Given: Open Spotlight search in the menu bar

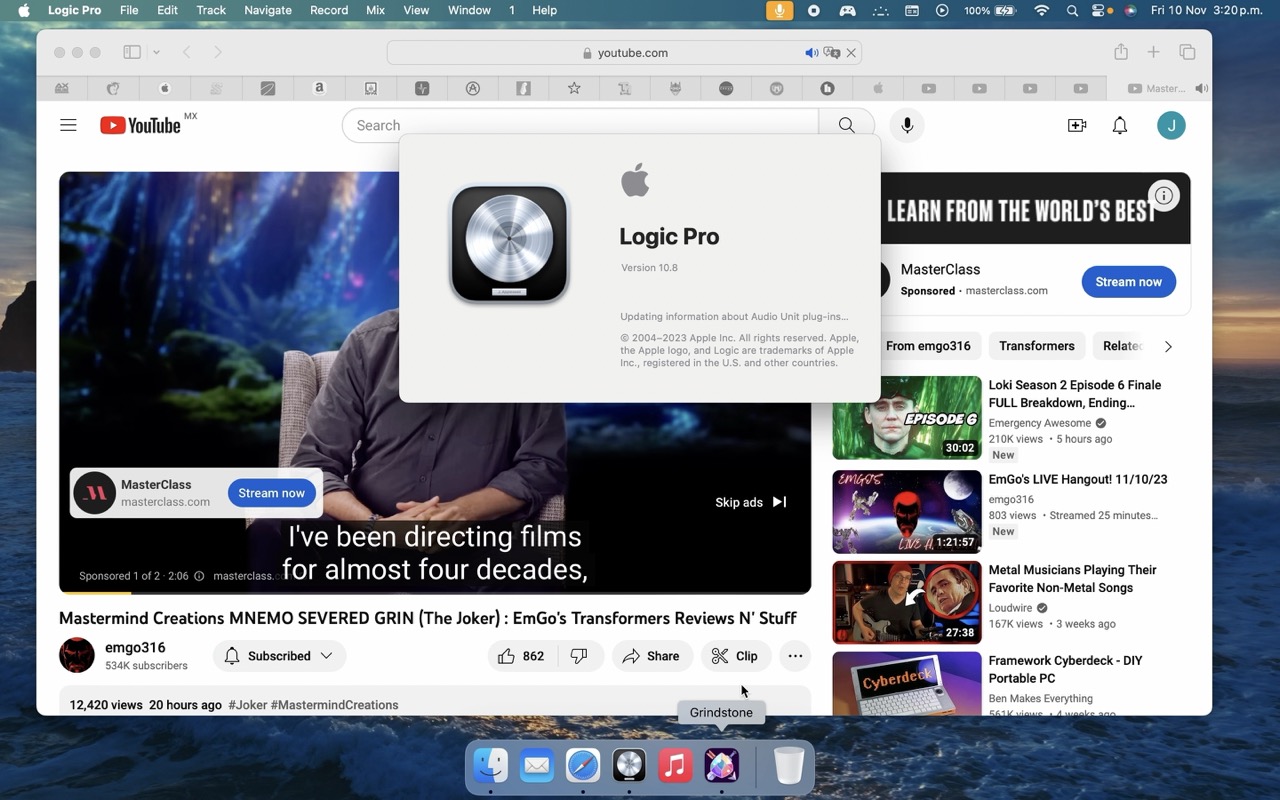Looking at the screenshot, I should 1071,10.
